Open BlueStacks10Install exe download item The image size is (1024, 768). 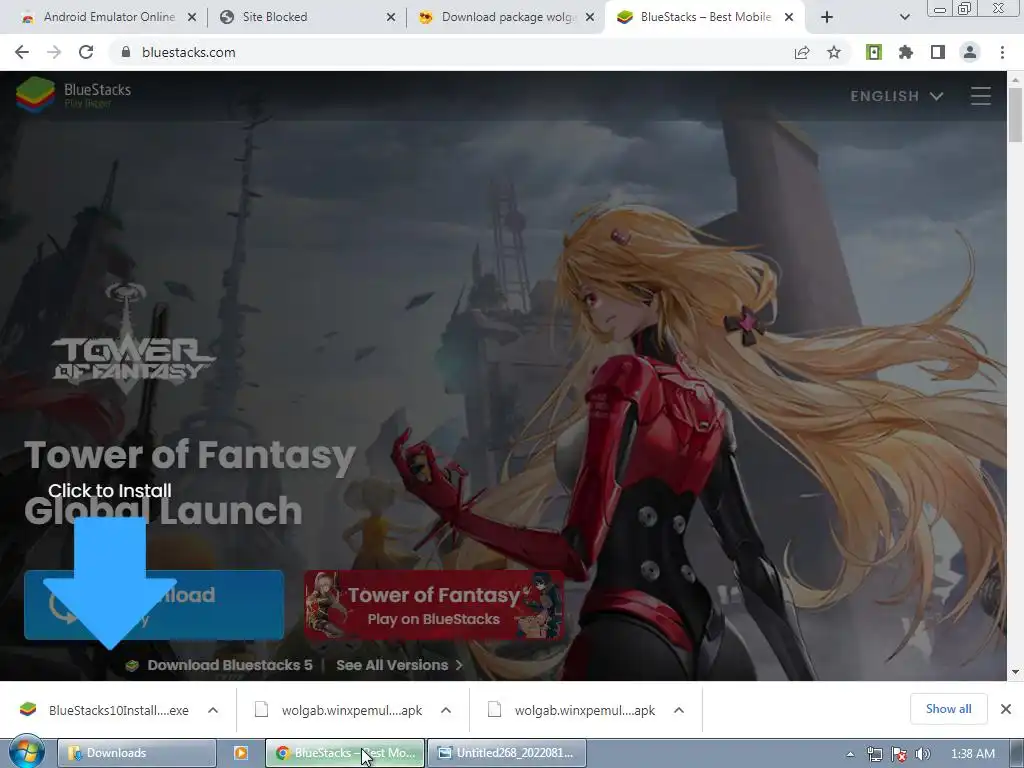(x=104, y=710)
